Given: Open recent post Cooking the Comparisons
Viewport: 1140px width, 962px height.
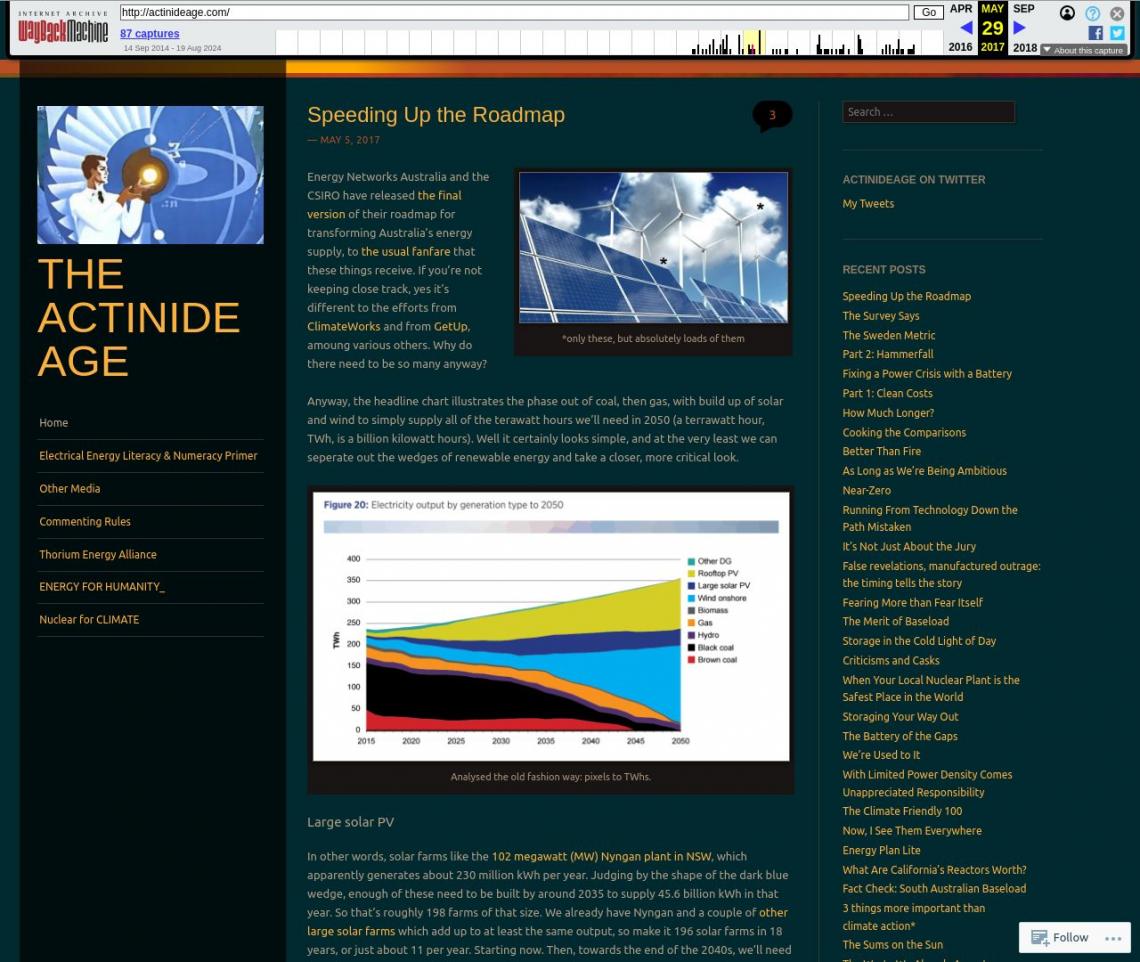Looking at the screenshot, I should [x=904, y=433].
